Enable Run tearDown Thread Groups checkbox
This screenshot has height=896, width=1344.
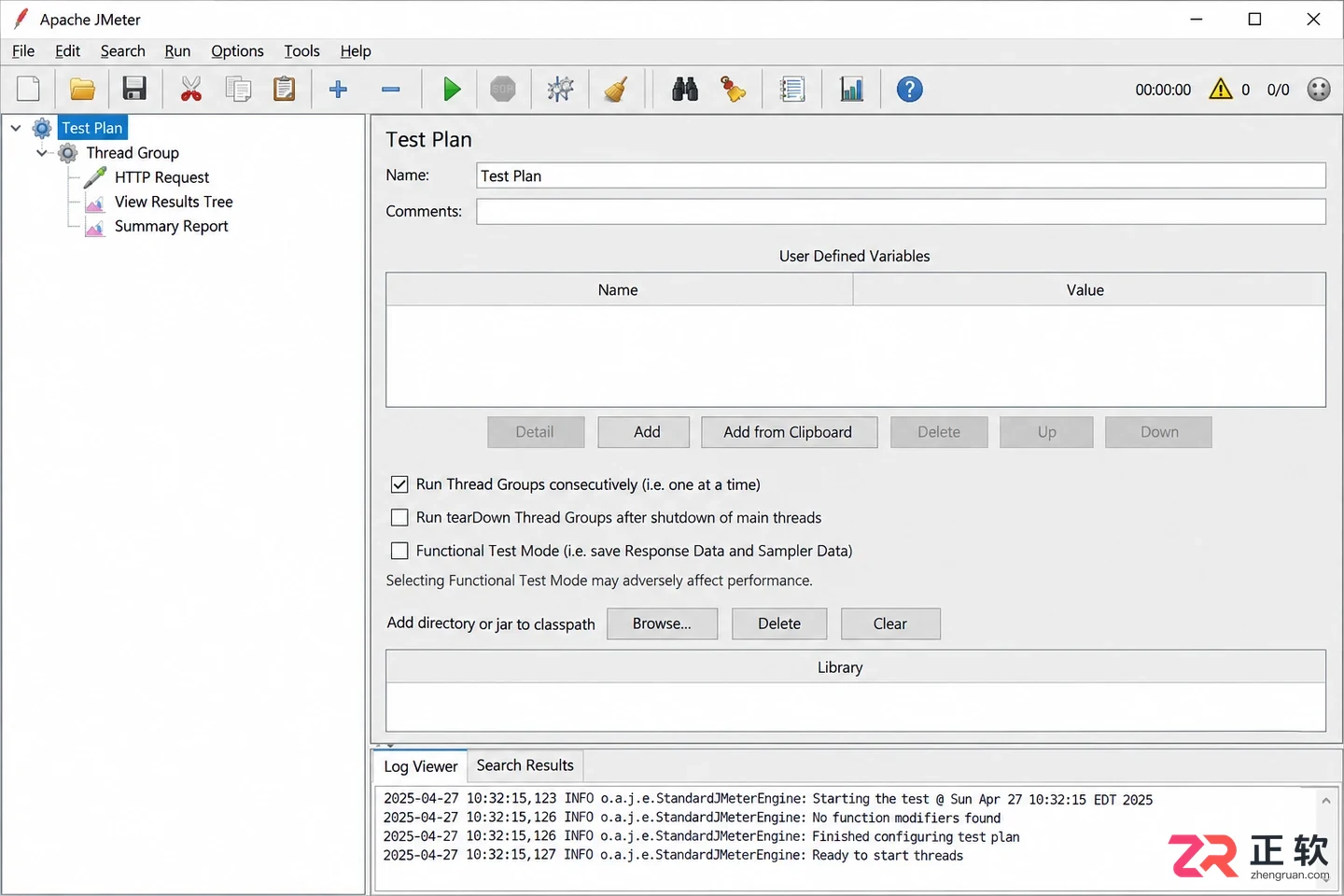tap(399, 517)
